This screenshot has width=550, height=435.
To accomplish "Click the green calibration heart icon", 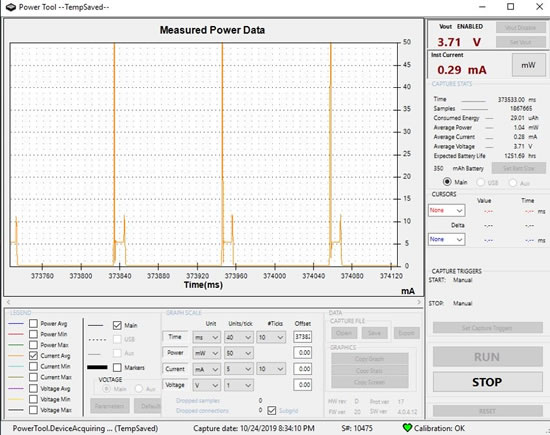I will [407, 428].
